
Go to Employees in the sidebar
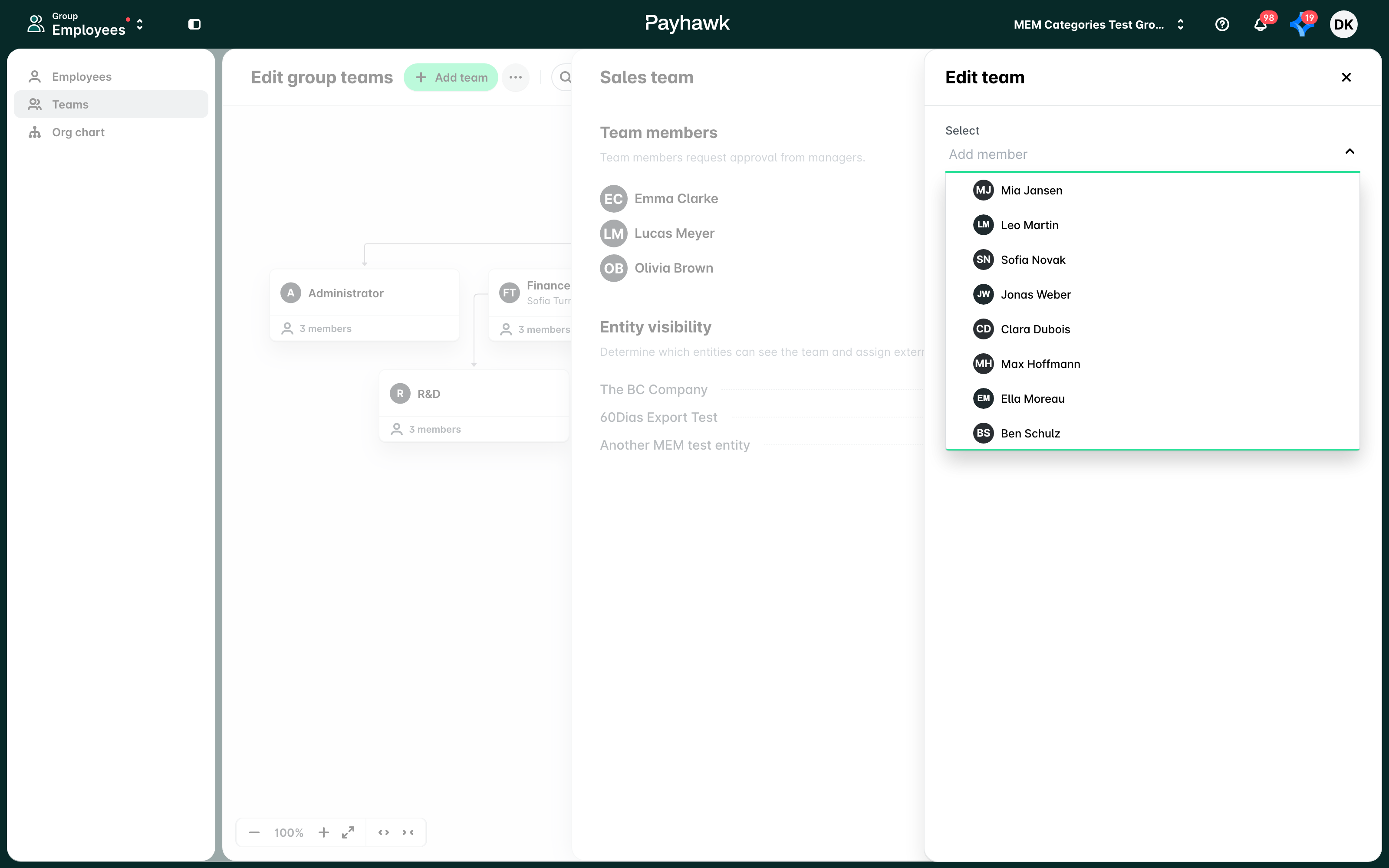111,76
